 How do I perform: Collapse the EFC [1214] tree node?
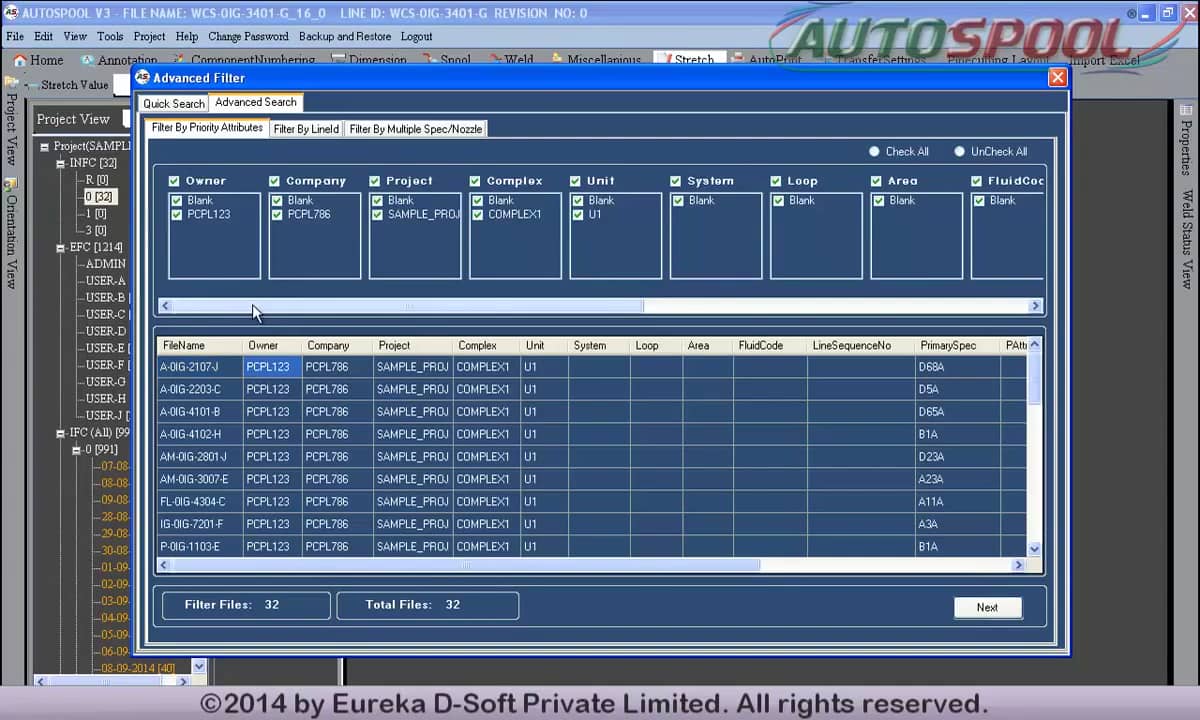coord(61,247)
